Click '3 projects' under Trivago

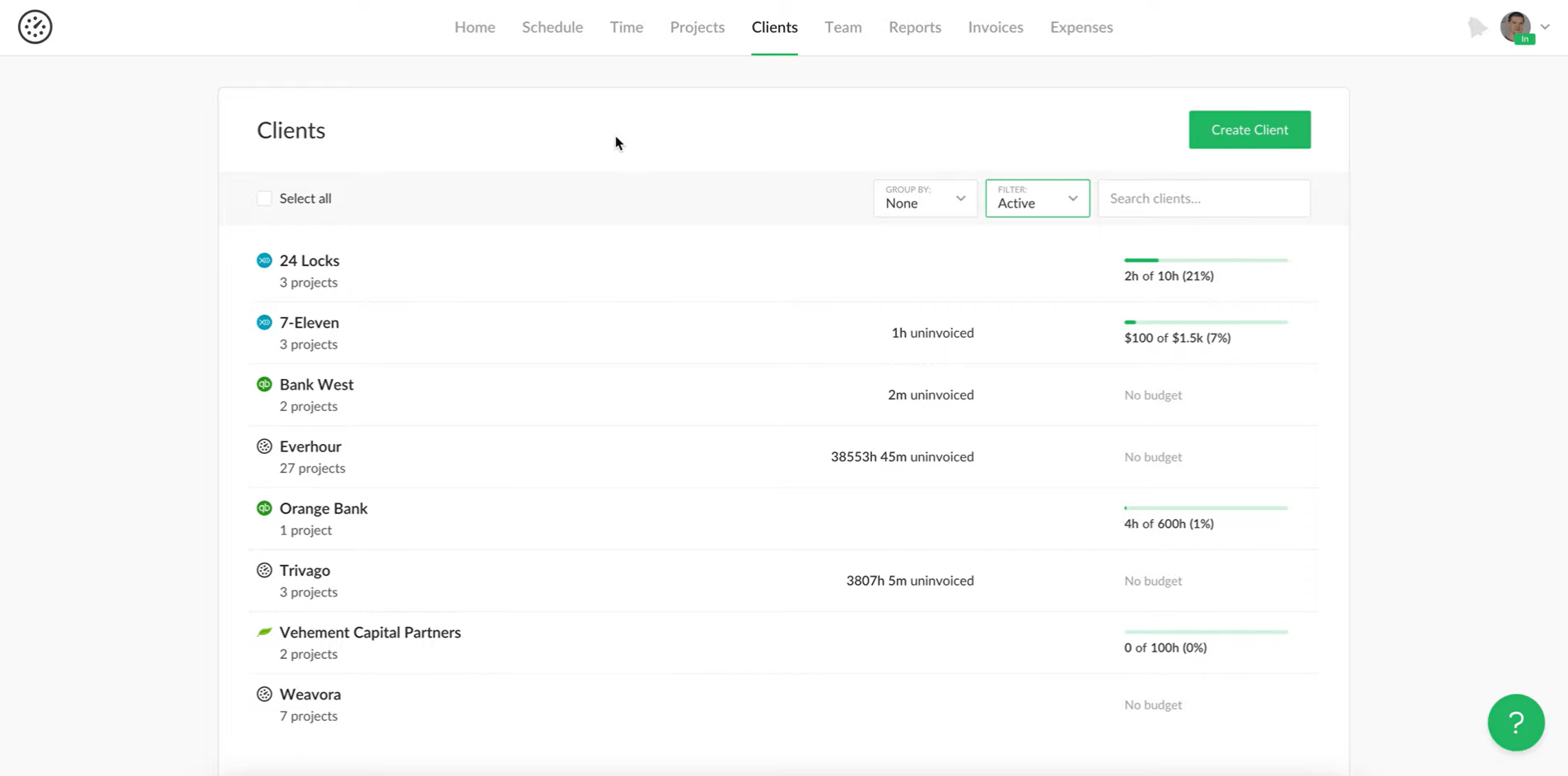[x=309, y=592]
